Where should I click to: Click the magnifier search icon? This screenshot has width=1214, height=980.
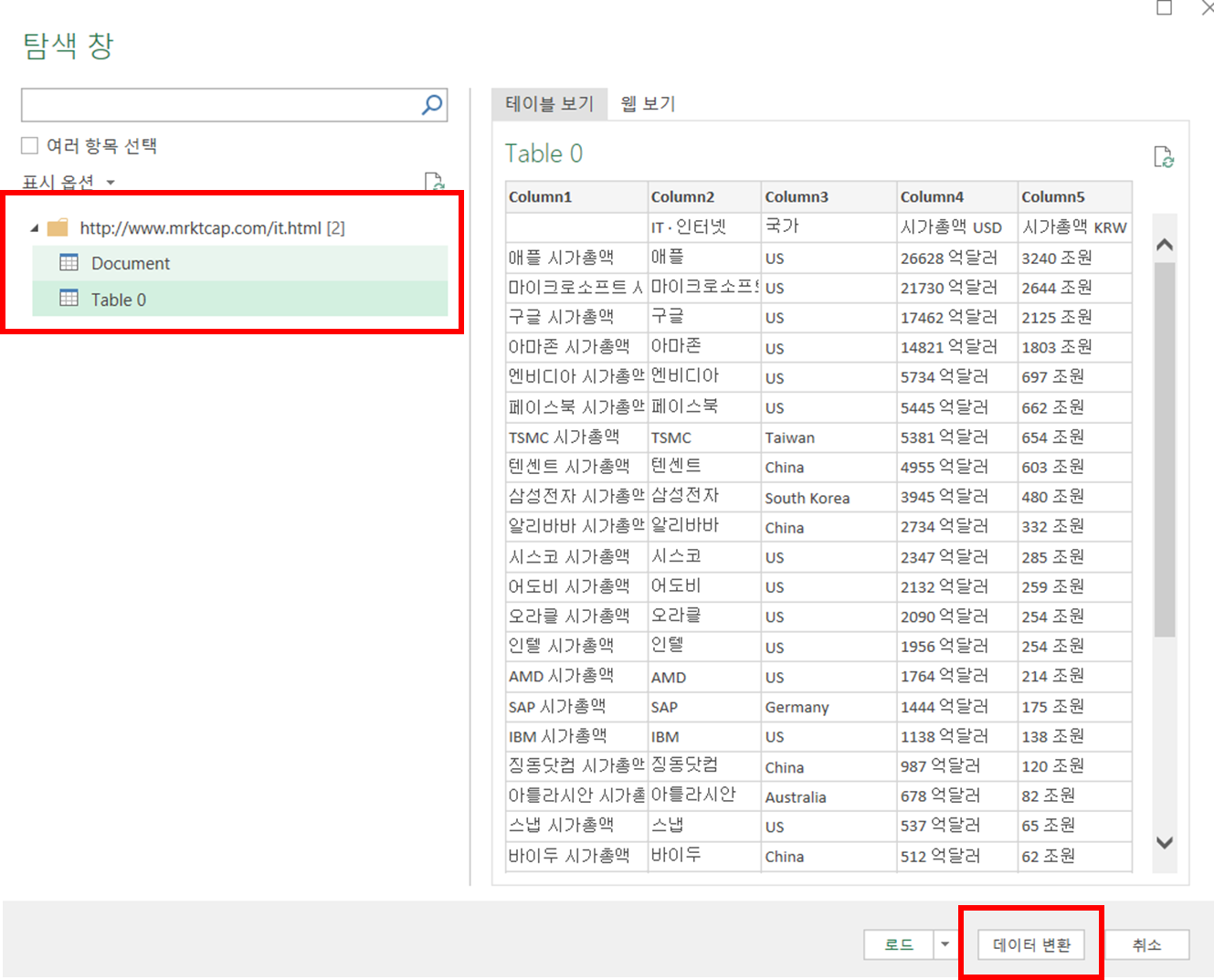(432, 105)
